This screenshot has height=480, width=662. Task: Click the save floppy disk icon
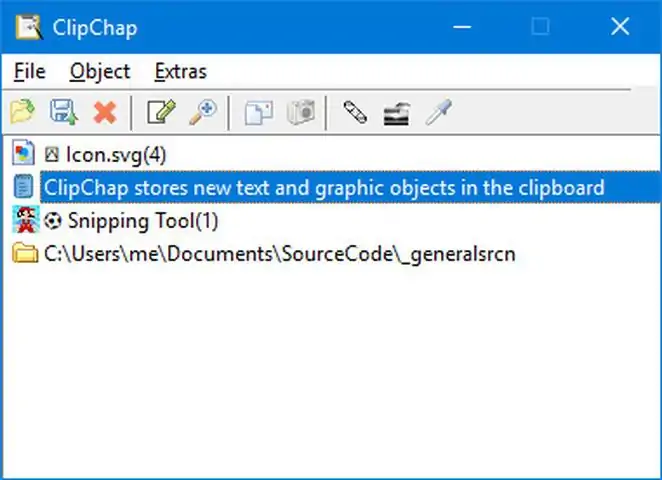(64, 112)
